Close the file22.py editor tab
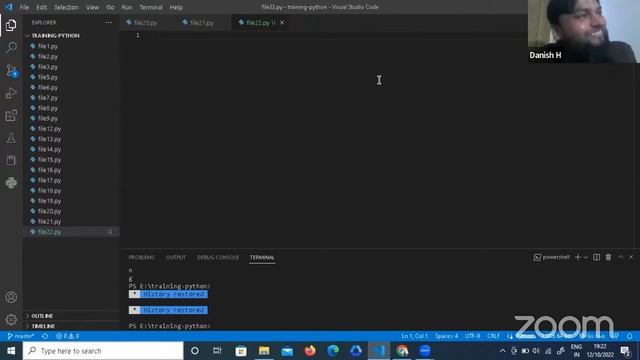 pyautogui.click(x=282, y=22)
